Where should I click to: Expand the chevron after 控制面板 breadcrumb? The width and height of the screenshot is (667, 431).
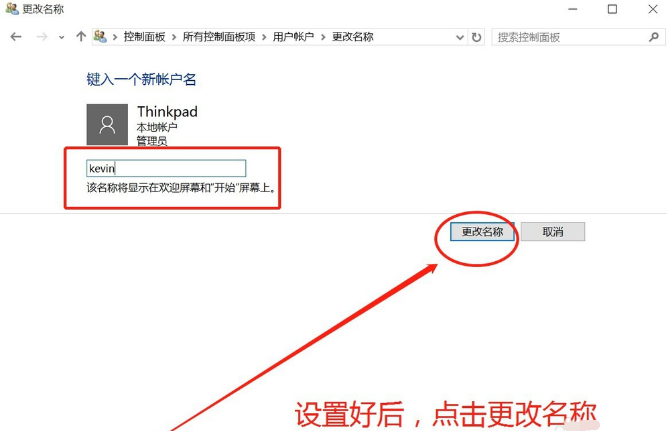coord(176,37)
